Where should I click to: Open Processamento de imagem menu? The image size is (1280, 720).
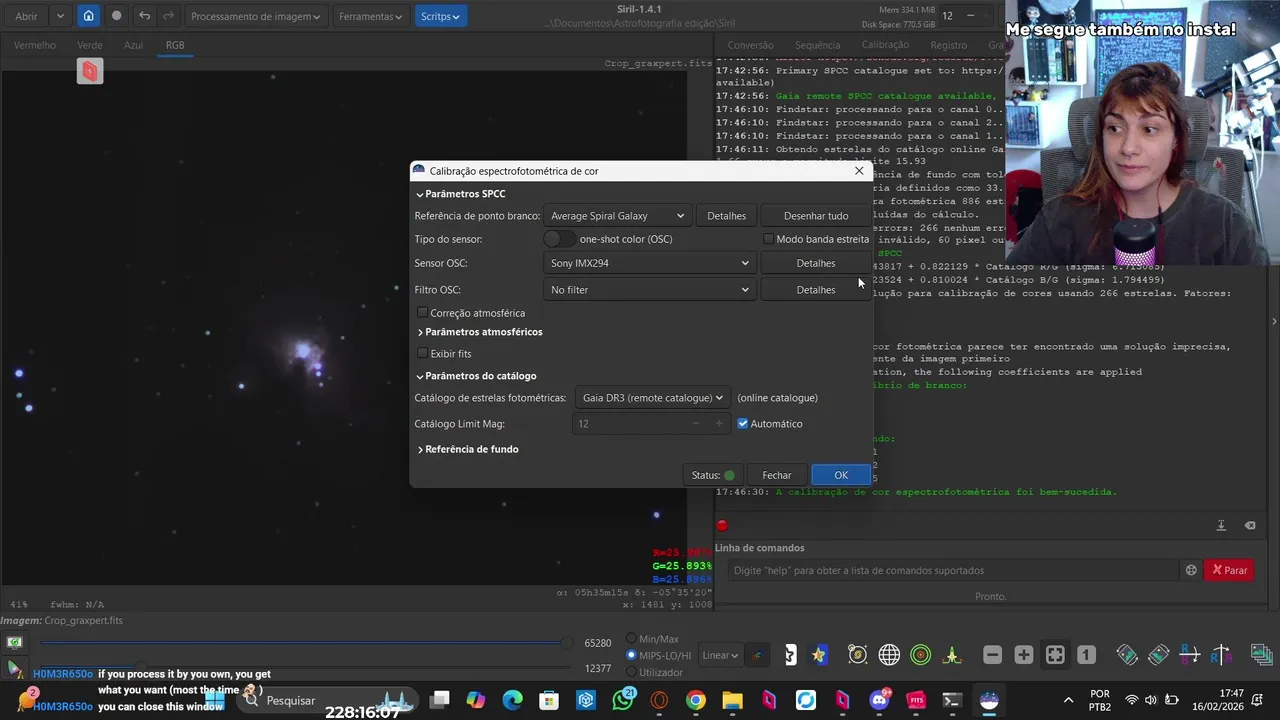pyautogui.click(x=256, y=16)
